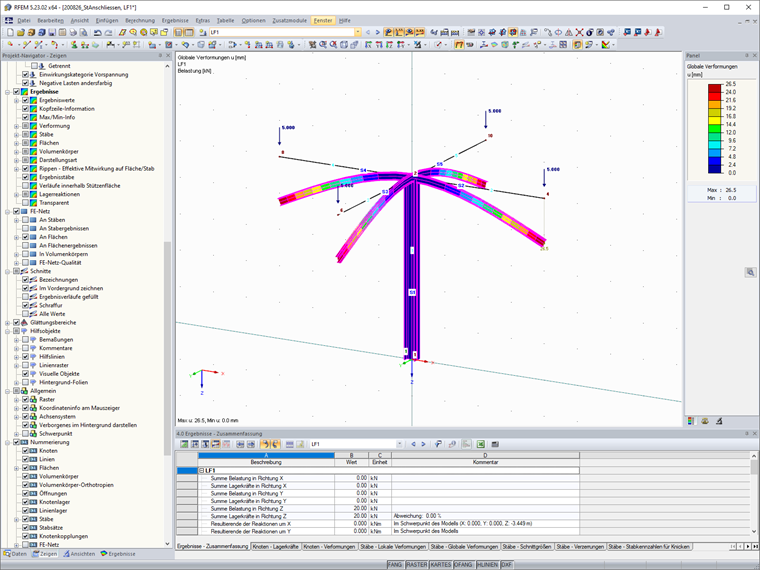Toggle the Ergebniswerte checkbox
Image resolution: width=760 pixels, height=570 pixels.
point(25,100)
